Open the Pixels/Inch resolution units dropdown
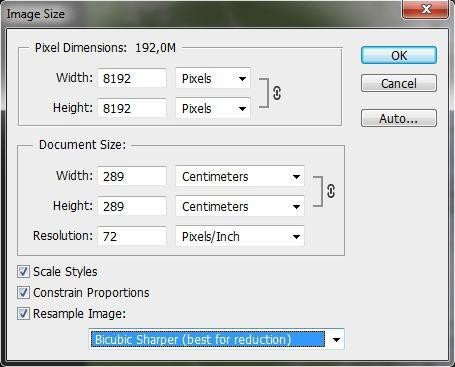455x367 pixels. tap(240, 236)
